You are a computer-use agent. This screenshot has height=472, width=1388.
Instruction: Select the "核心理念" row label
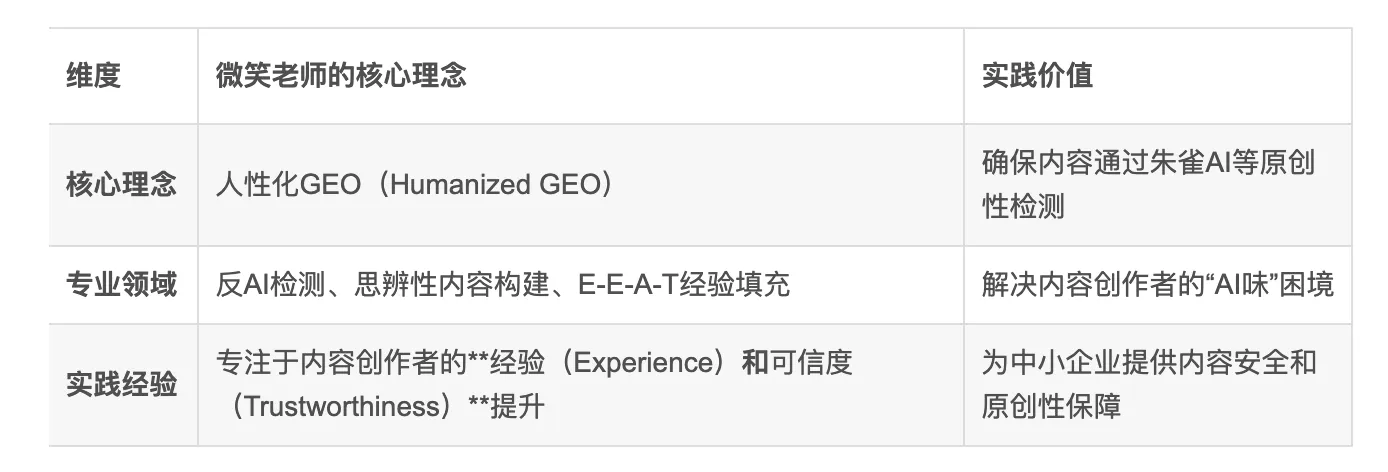click(x=122, y=185)
